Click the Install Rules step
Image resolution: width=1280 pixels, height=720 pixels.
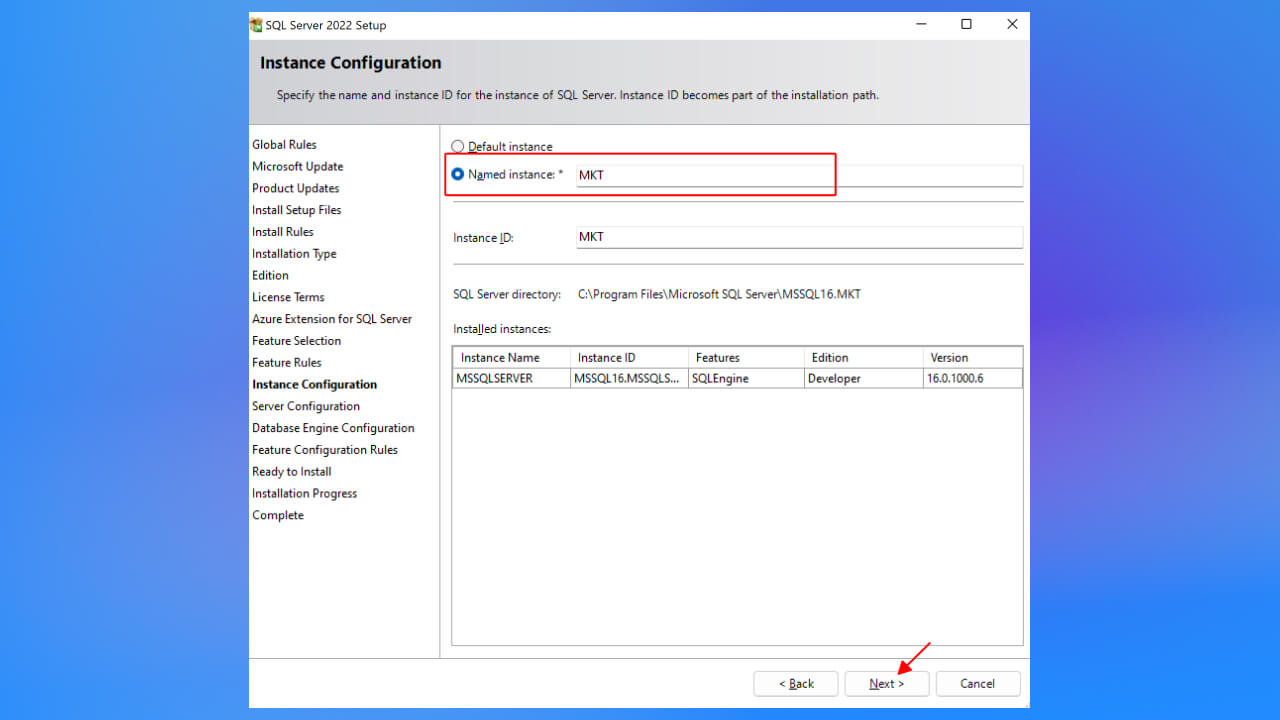[x=283, y=232]
